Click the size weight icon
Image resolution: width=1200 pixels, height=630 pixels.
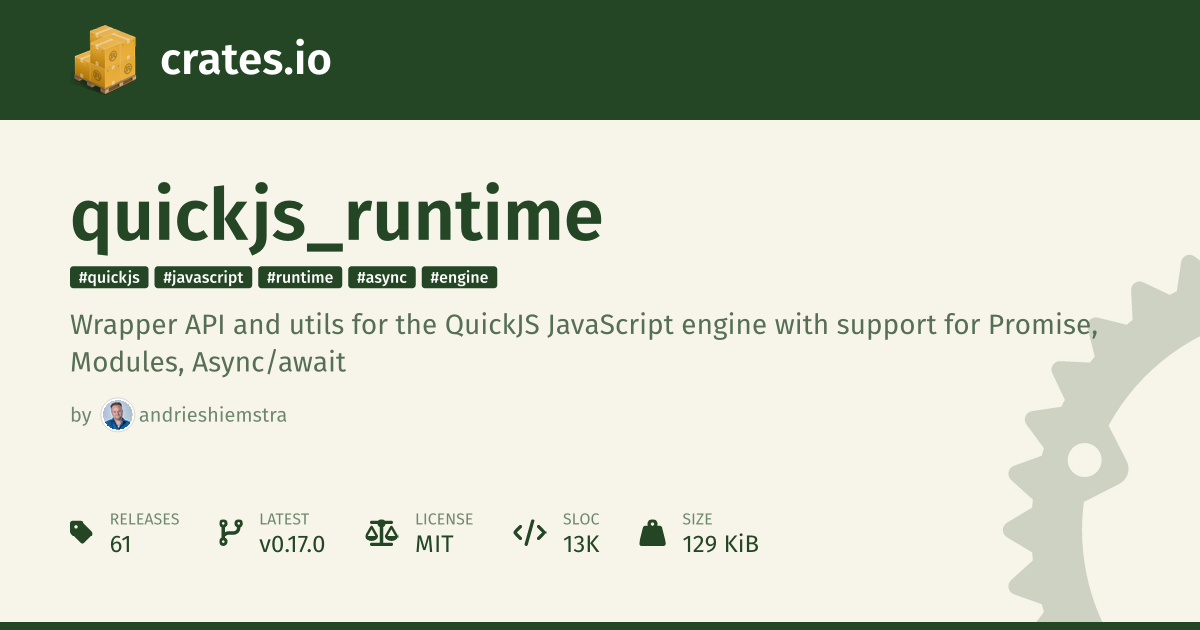point(652,532)
